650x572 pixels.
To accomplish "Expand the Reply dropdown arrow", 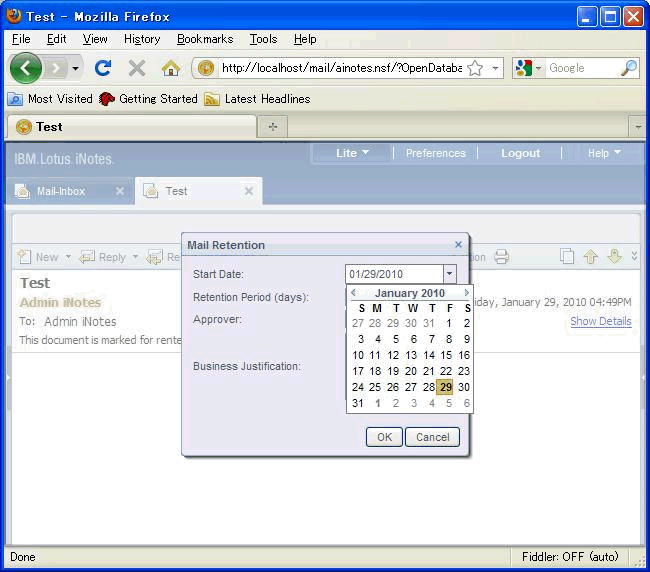I will pyautogui.click(x=135, y=257).
